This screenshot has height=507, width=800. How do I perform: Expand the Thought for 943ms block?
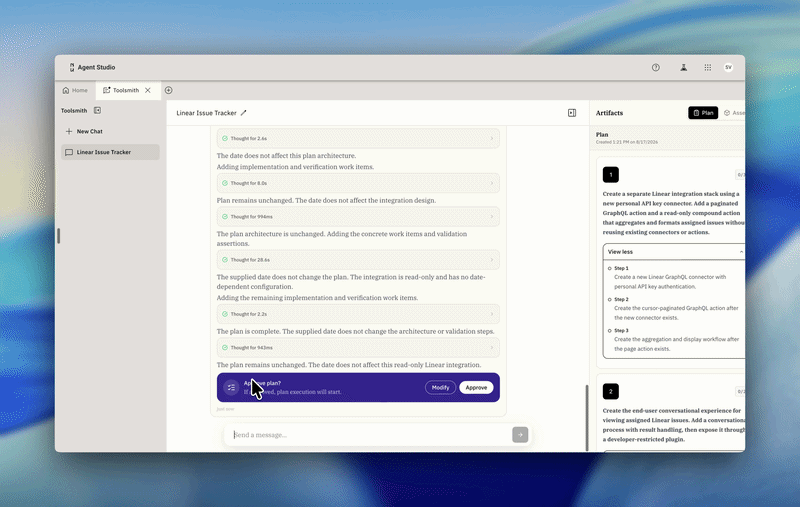click(358, 348)
